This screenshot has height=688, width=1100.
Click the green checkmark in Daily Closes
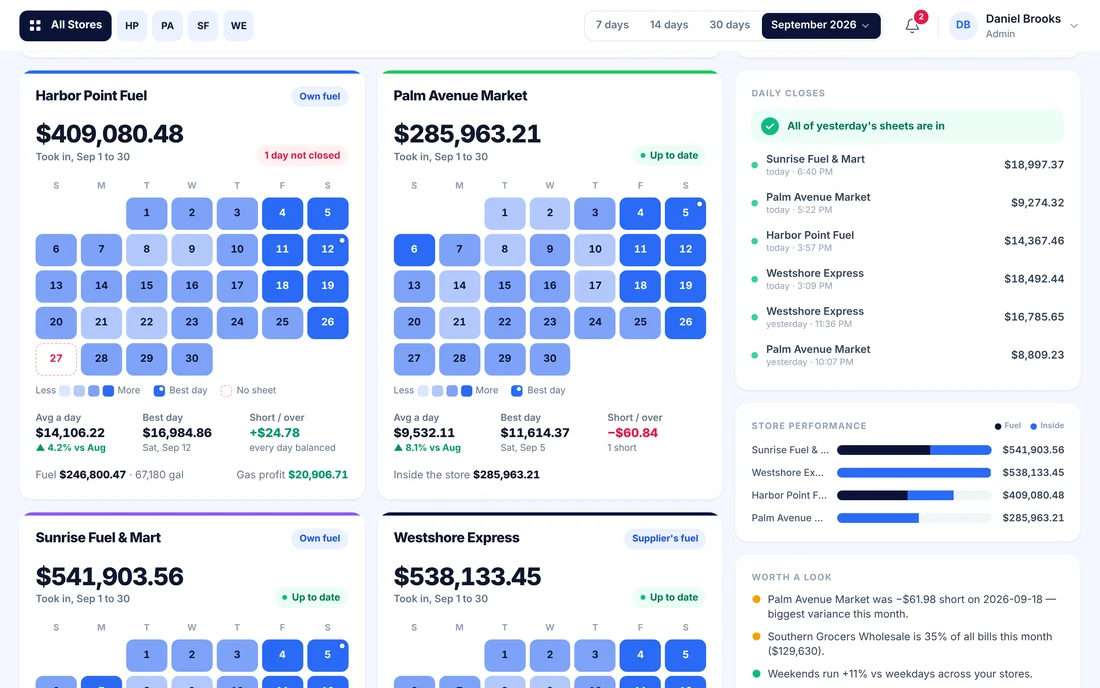pos(770,126)
